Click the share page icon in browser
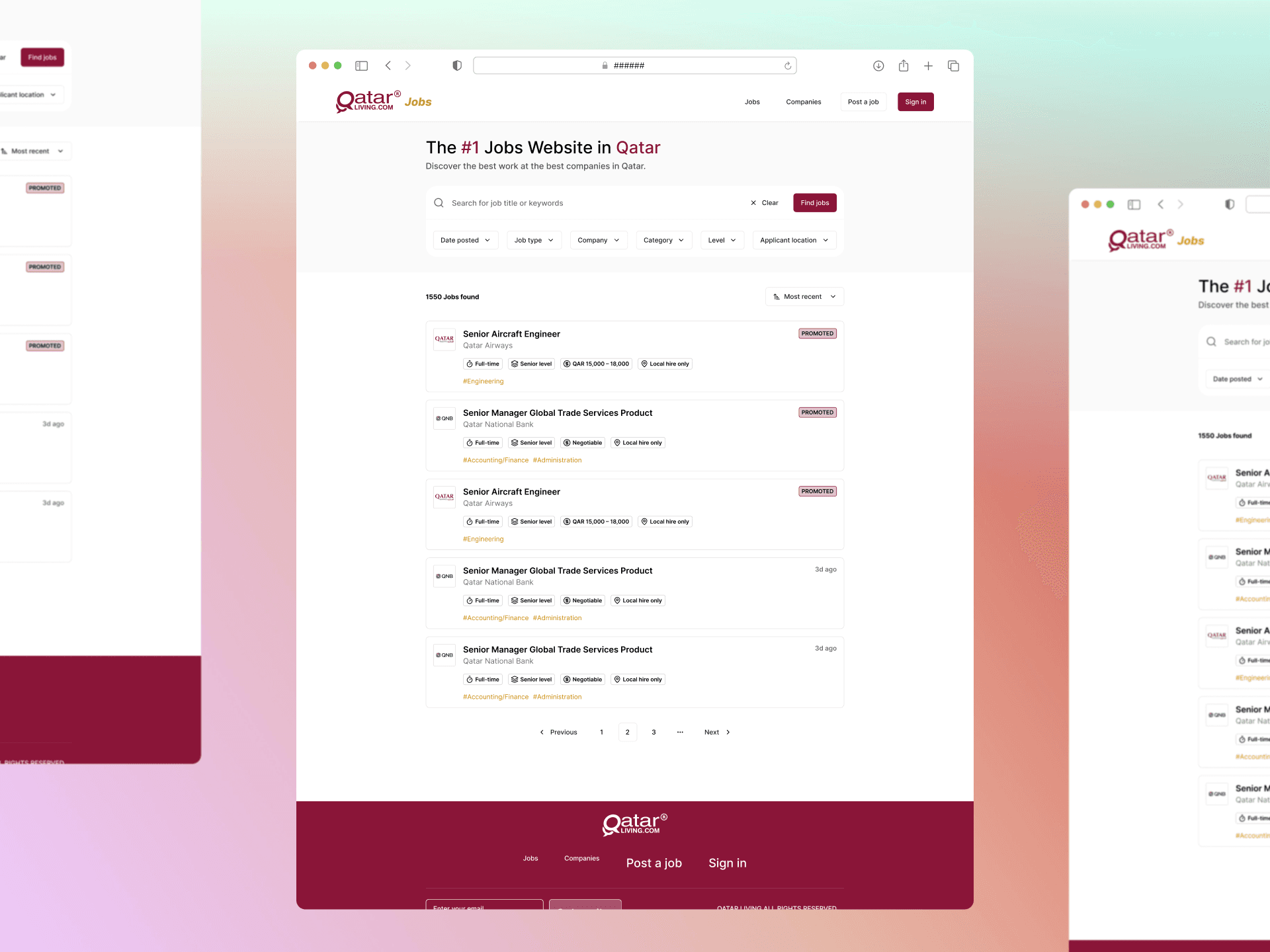The image size is (1270, 952). coord(903,66)
